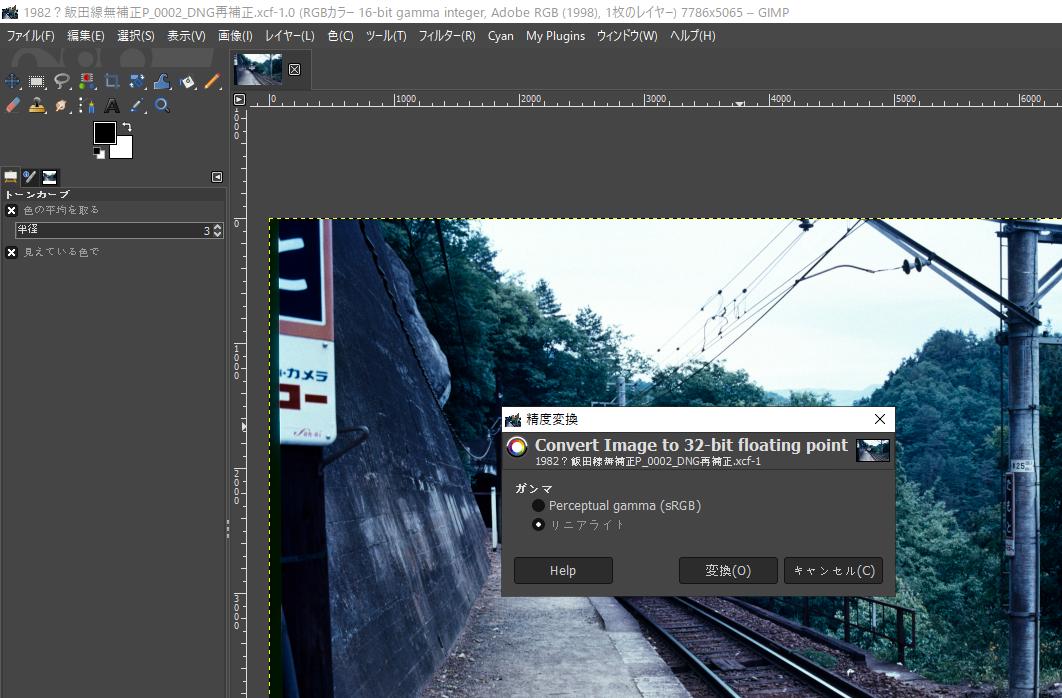The width and height of the screenshot is (1062, 698).
Task: Select the Warp Transform tool
Action: pos(162,82)
